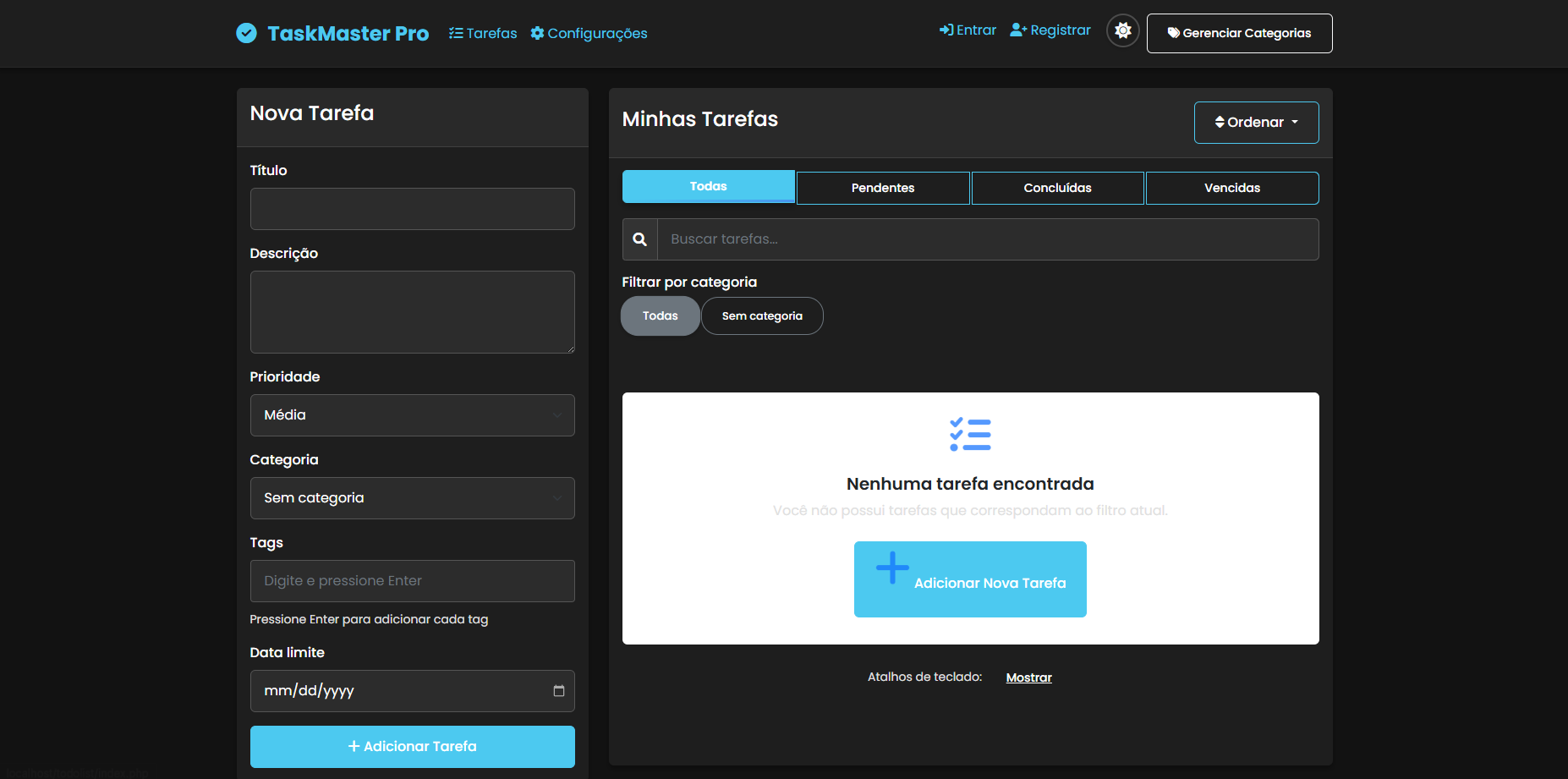This screenshot has width=1568, height=779.
Task: Click the Configurações gear icon
Action: 536,34
